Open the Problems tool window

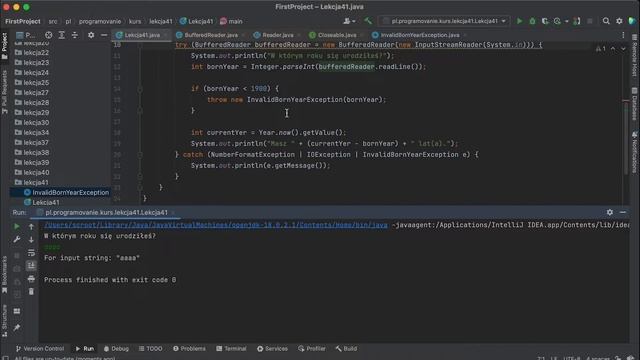point(189,349)
